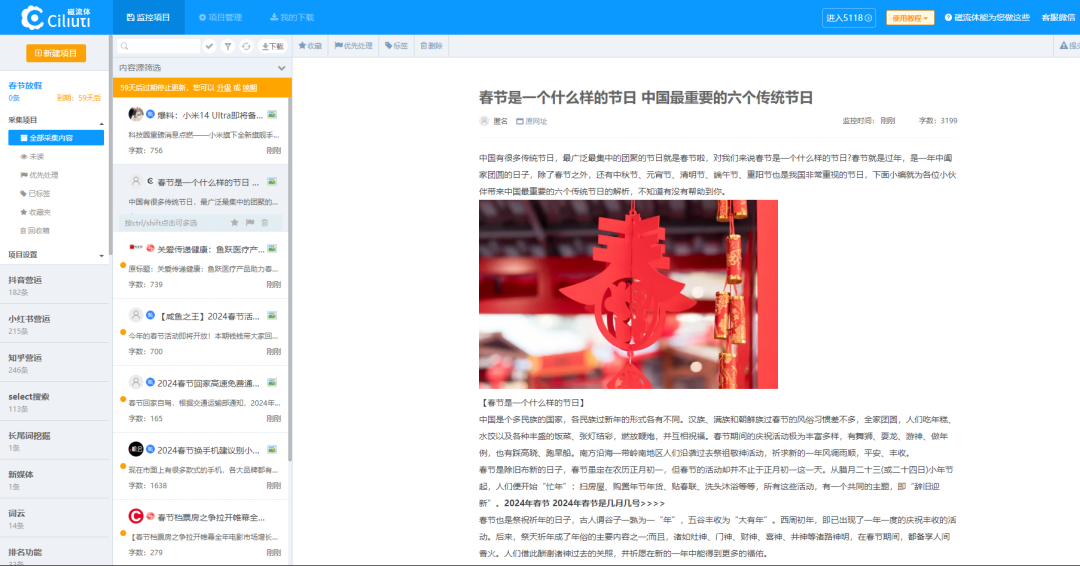Trash the selected 春节是一个什么样的节日 item
The image size is (1080, 566).
pyautogui.click(x=264, y=222)
